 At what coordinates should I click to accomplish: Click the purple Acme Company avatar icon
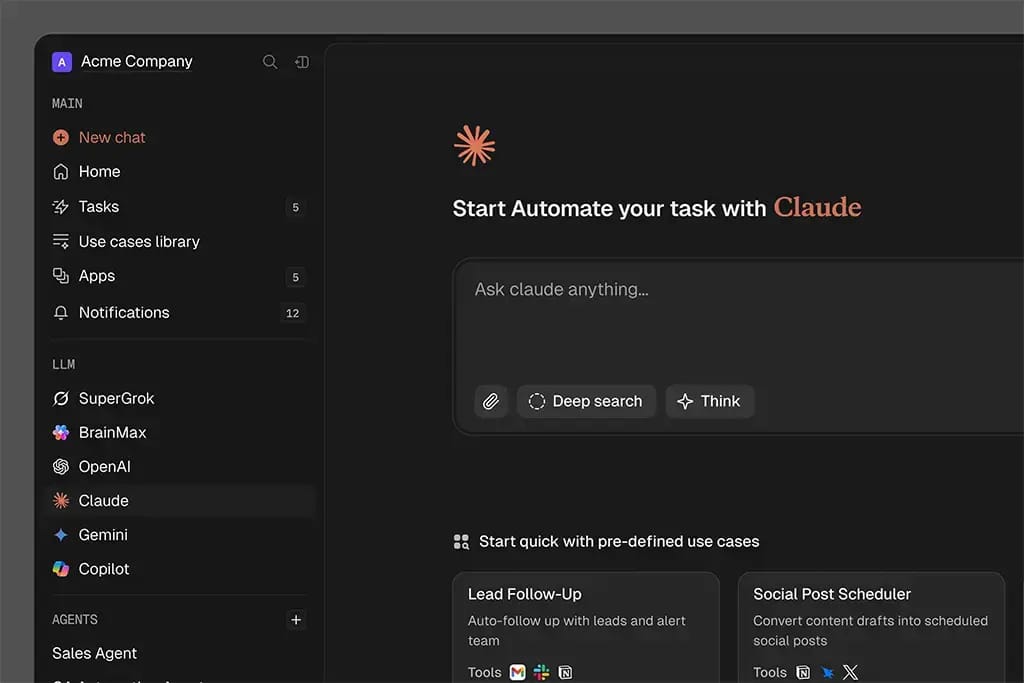61,62
